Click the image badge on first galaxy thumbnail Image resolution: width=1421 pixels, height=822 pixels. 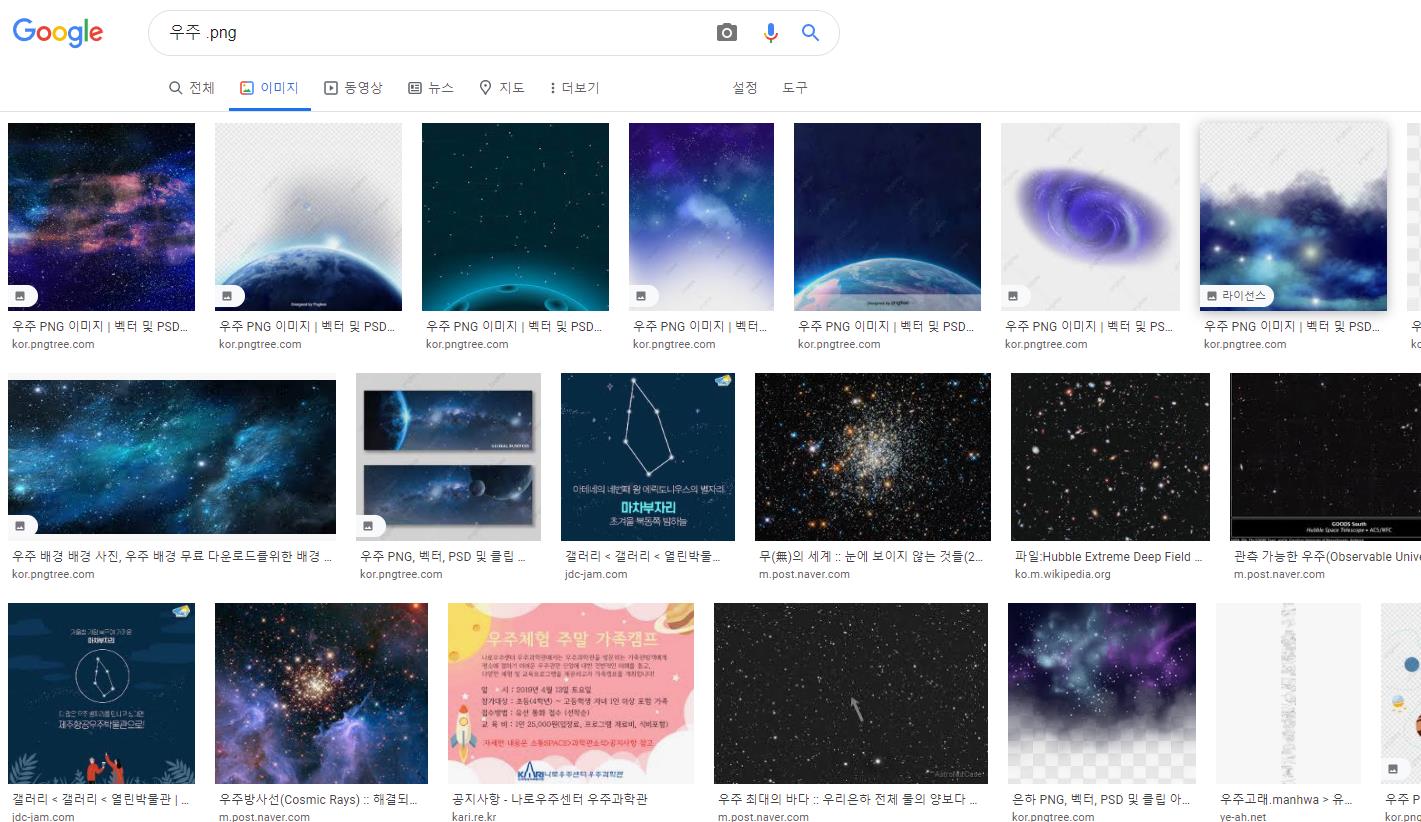[23, 295]
